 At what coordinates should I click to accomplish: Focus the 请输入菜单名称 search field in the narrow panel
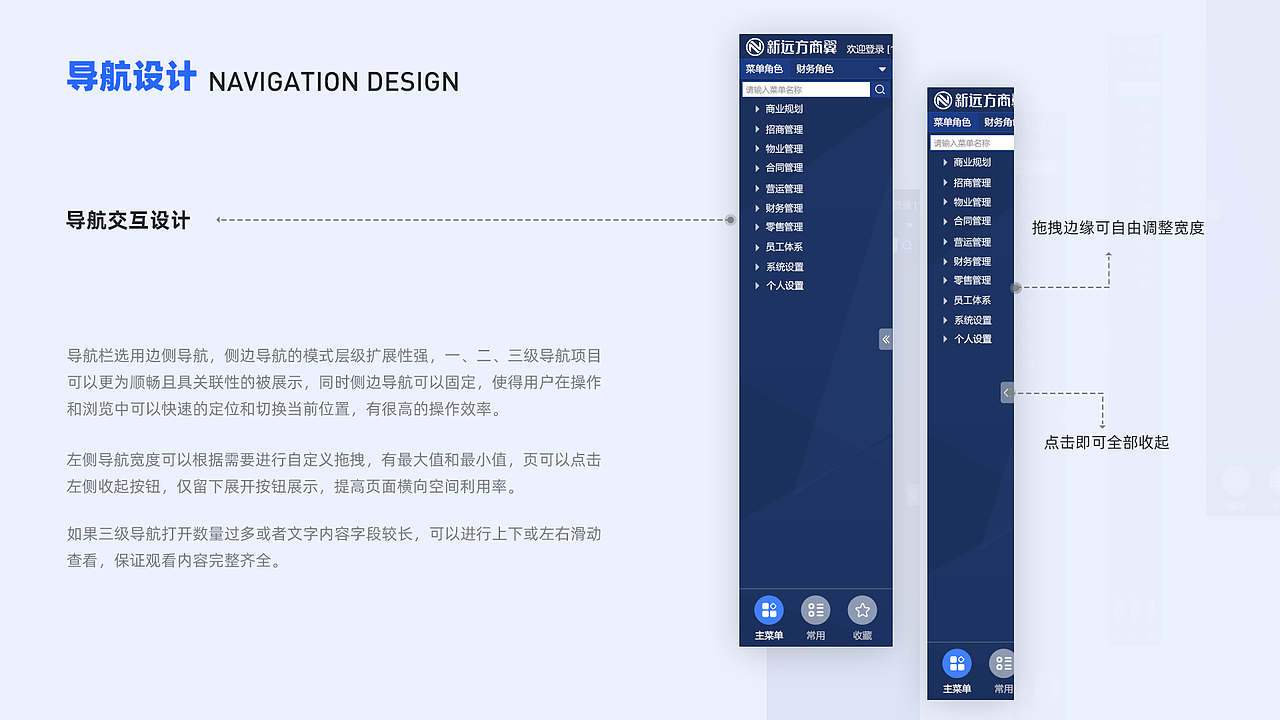[x=972, y=143]
